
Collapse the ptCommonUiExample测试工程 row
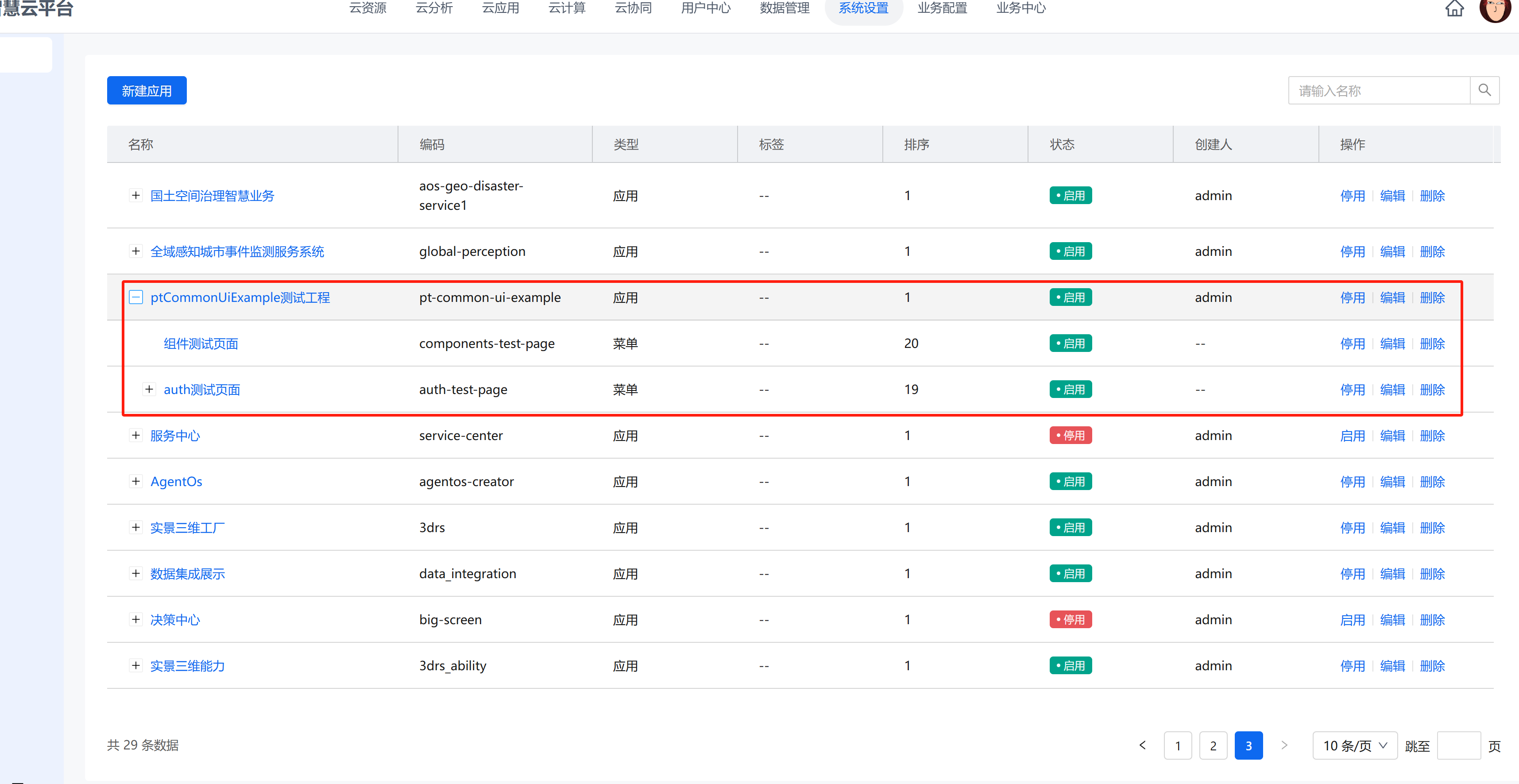(x=135, y=297)
